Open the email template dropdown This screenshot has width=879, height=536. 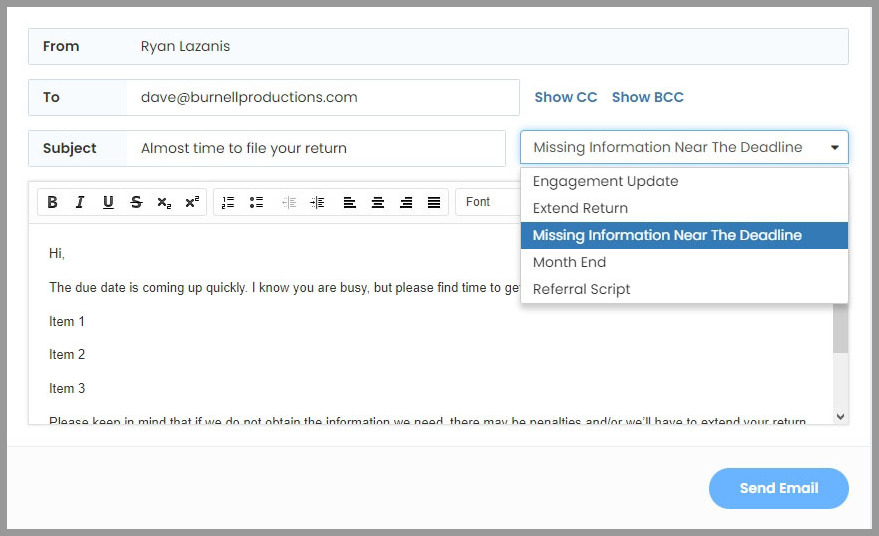click(x=684, y=147)
